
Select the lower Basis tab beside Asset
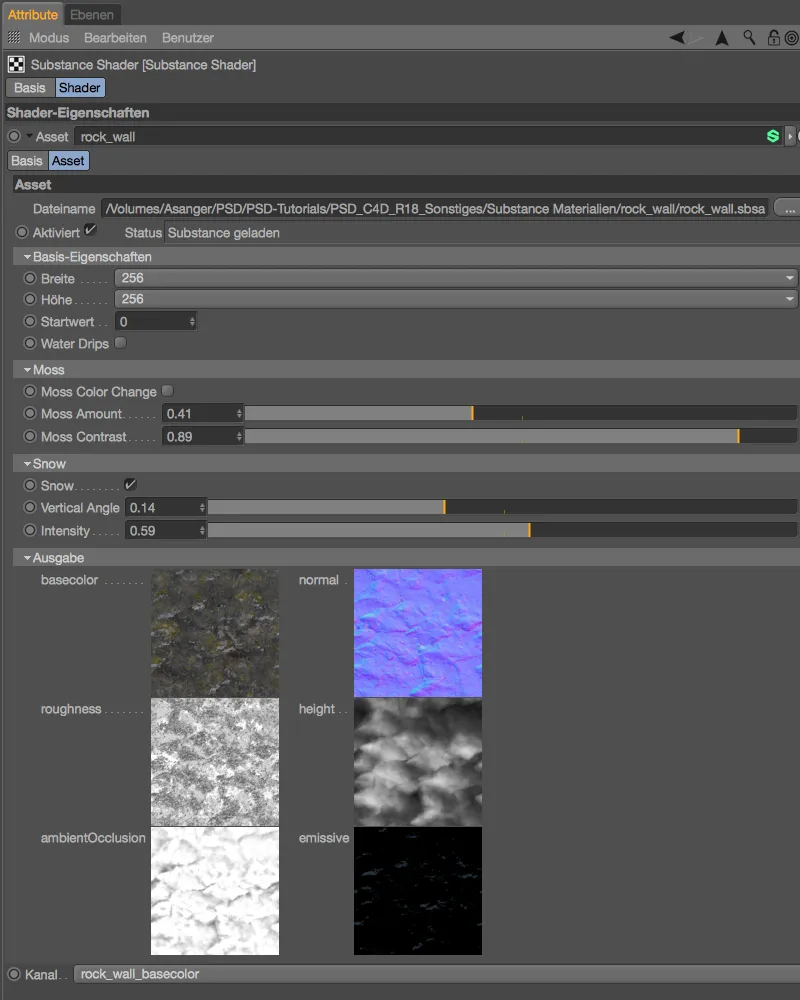(27, 161)
